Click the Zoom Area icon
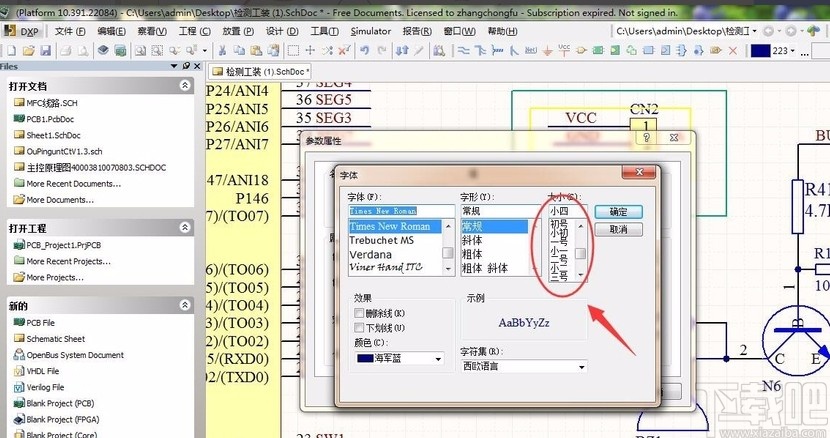 coord(157,51)
